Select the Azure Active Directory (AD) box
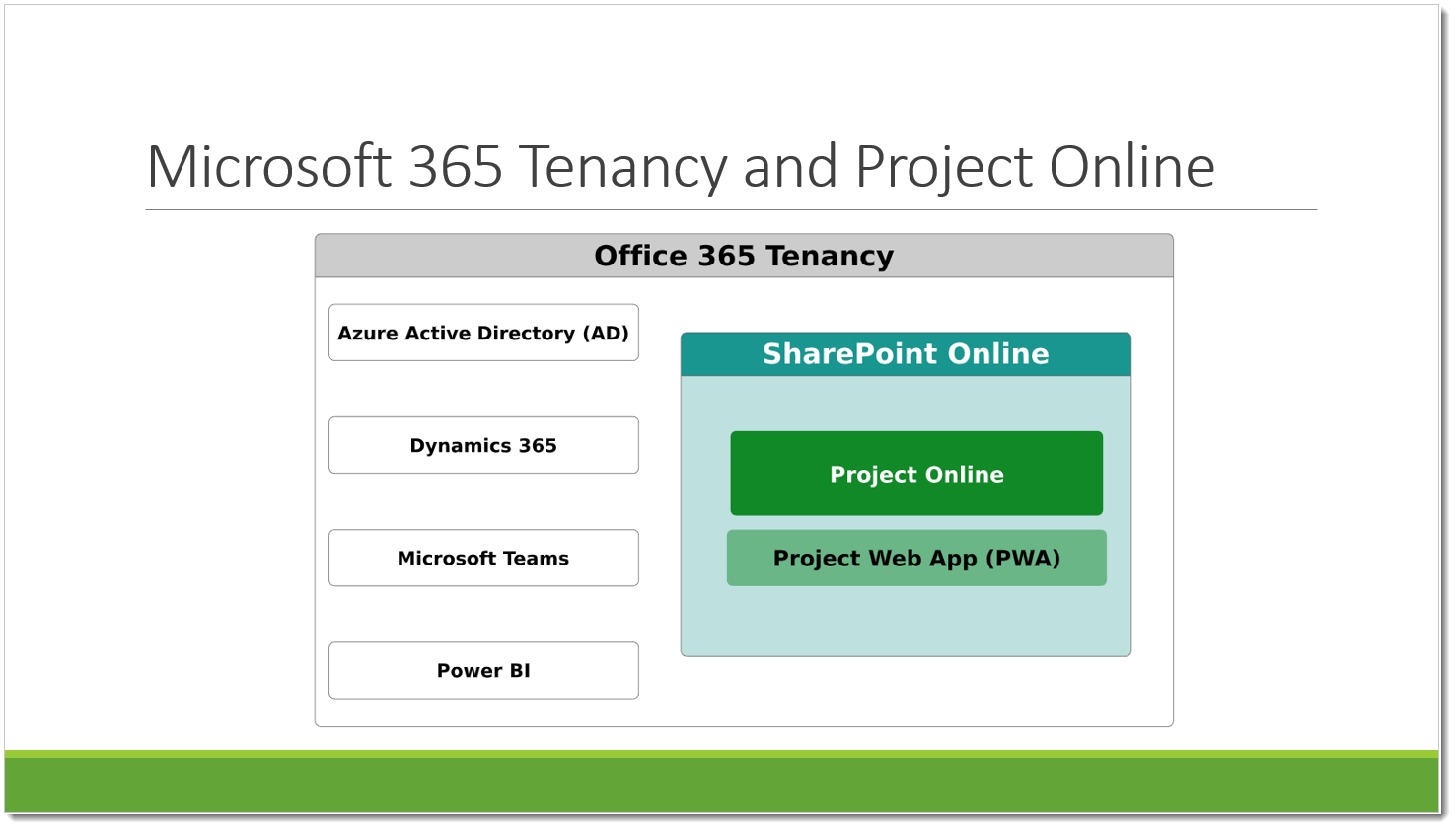The height and width of the screenshot is (829, 1456). pyautogui.click(x=483, y=333)
